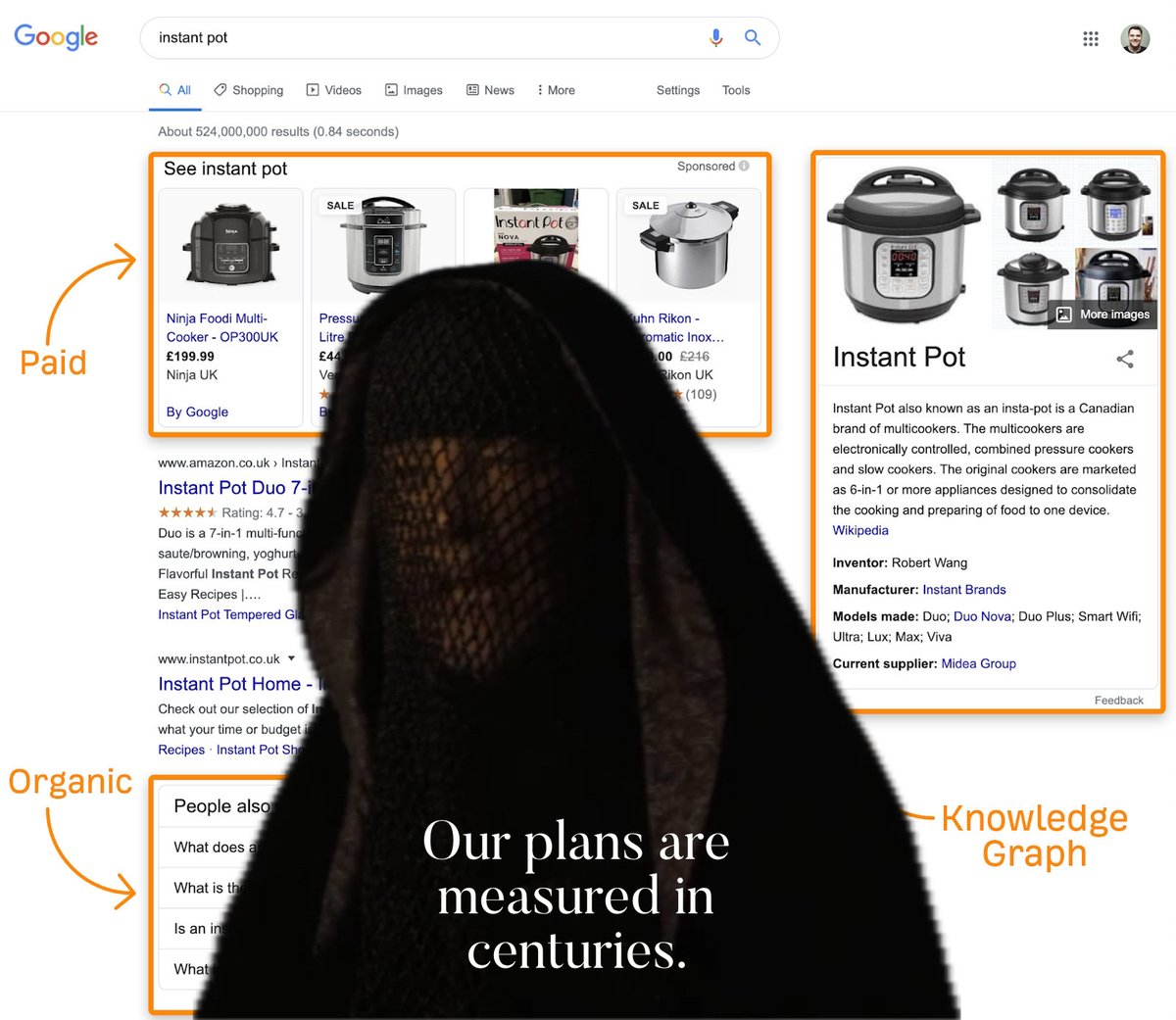This screenshot has height=1020, width=1176.
Task: Click the Sponsored info icon
Action: pos(745,166)
